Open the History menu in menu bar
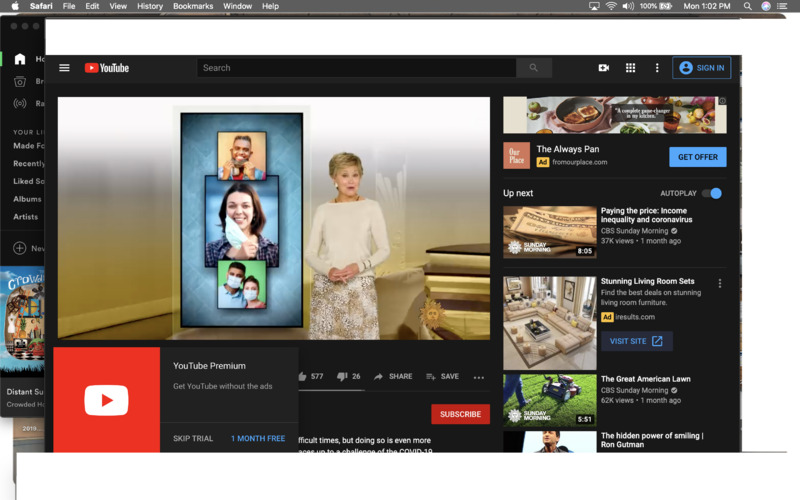The height and width of the screenshot is (500, 800). tap(150, 6)
